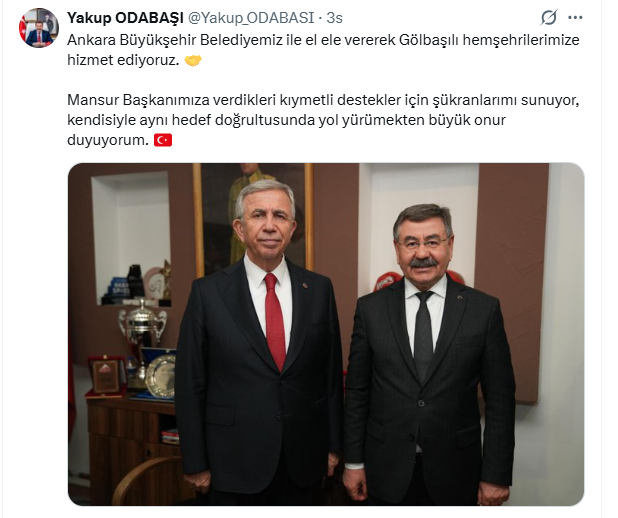Viewport: 618px width, 518px height.
Task: Click Yakup ODABAŞI's profile avatar
Action: click(x=39, y=28)
